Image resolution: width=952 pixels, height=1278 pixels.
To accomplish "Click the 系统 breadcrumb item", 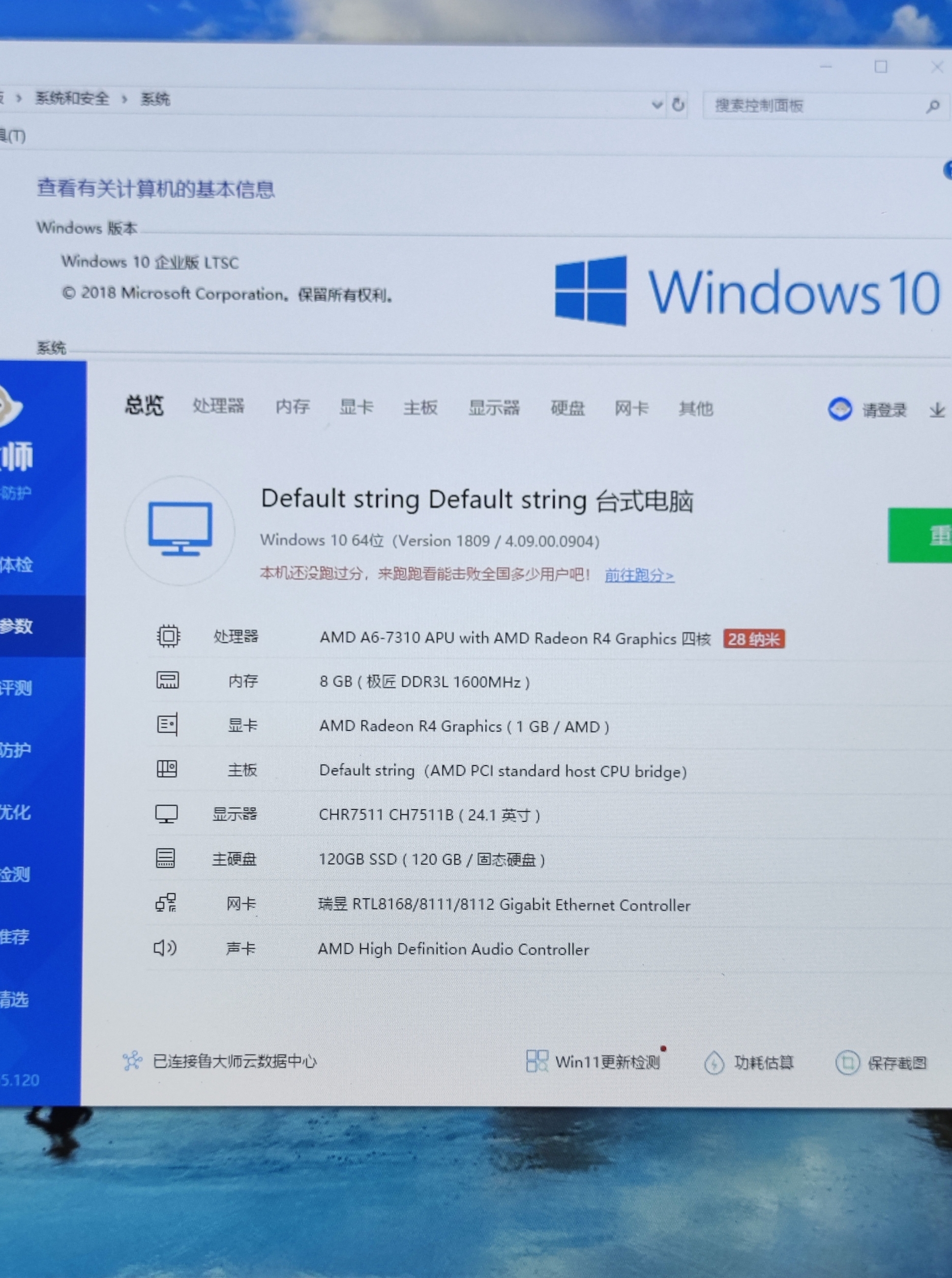I will [155, 99].
